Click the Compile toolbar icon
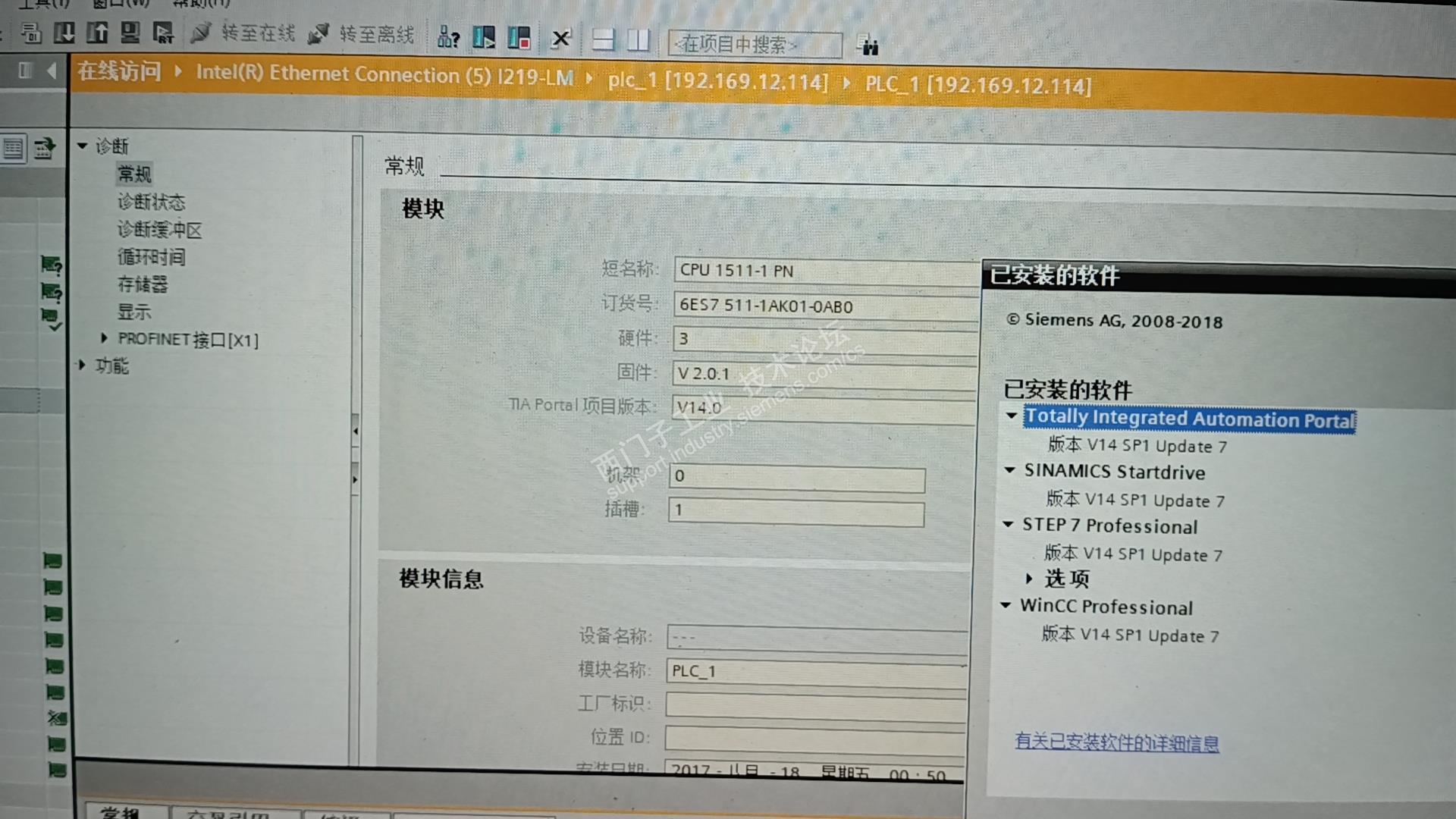Viewport: 1456px width, 819px height. [31, 33]
